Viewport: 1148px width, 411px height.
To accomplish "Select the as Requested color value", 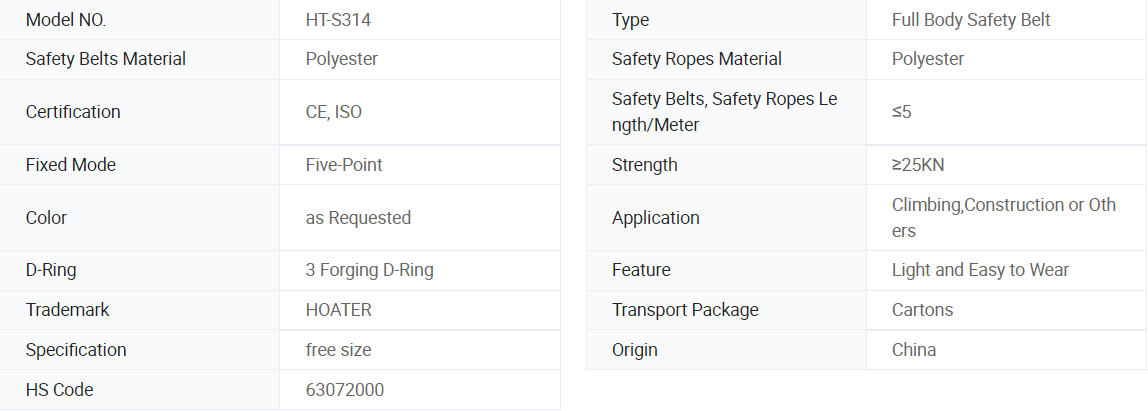I will (358, 218).
